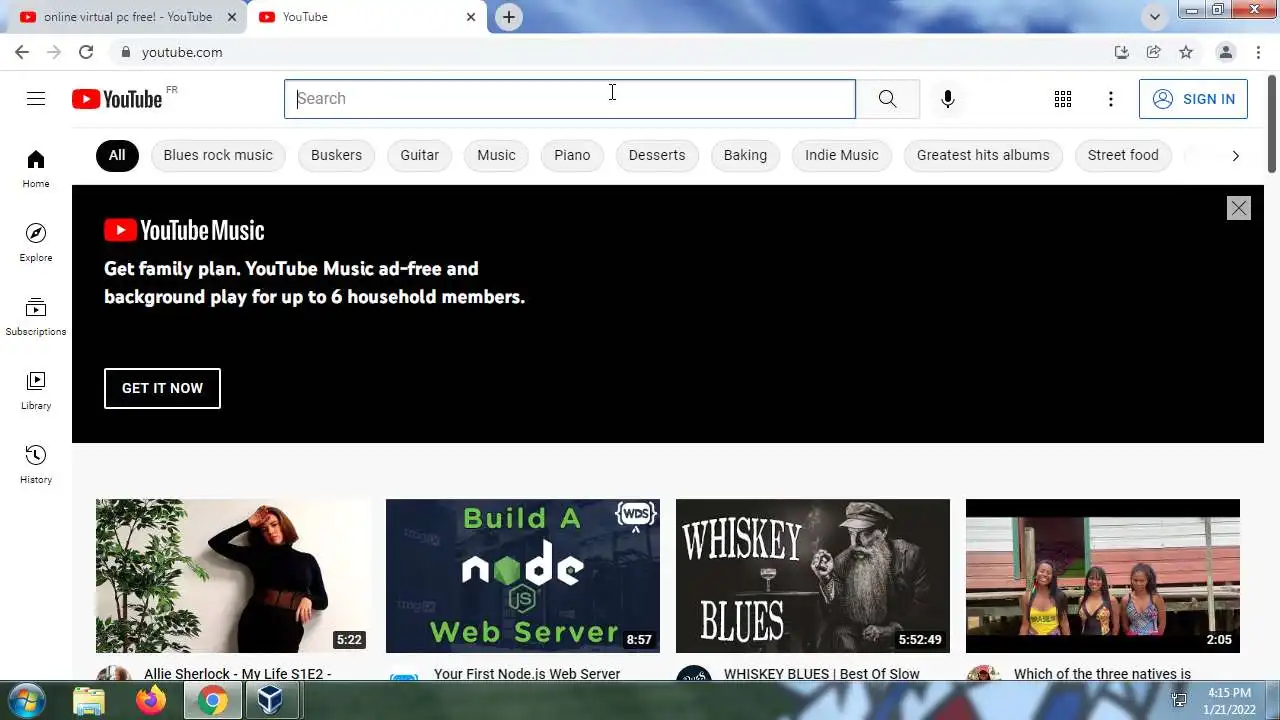This screenshot has height=720, width=1280.
Task: Bookmark this page with the star
Action: 1186,52
